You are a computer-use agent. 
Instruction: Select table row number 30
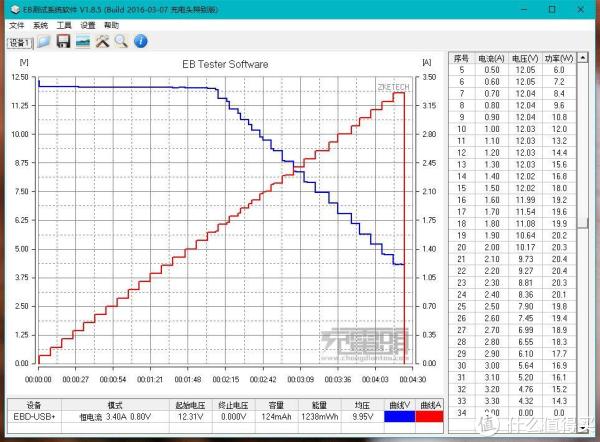pyautogui.click(x=512, y=365)
